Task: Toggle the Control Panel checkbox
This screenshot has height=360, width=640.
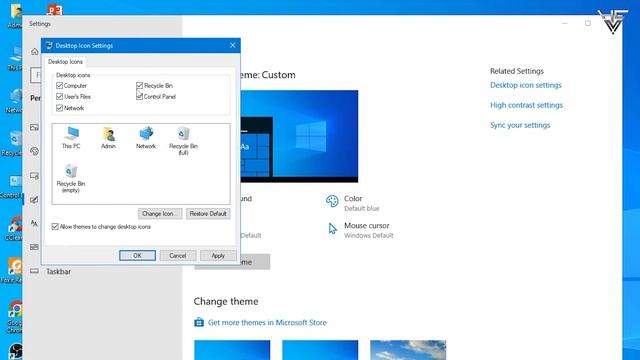Action: point(140,96)
